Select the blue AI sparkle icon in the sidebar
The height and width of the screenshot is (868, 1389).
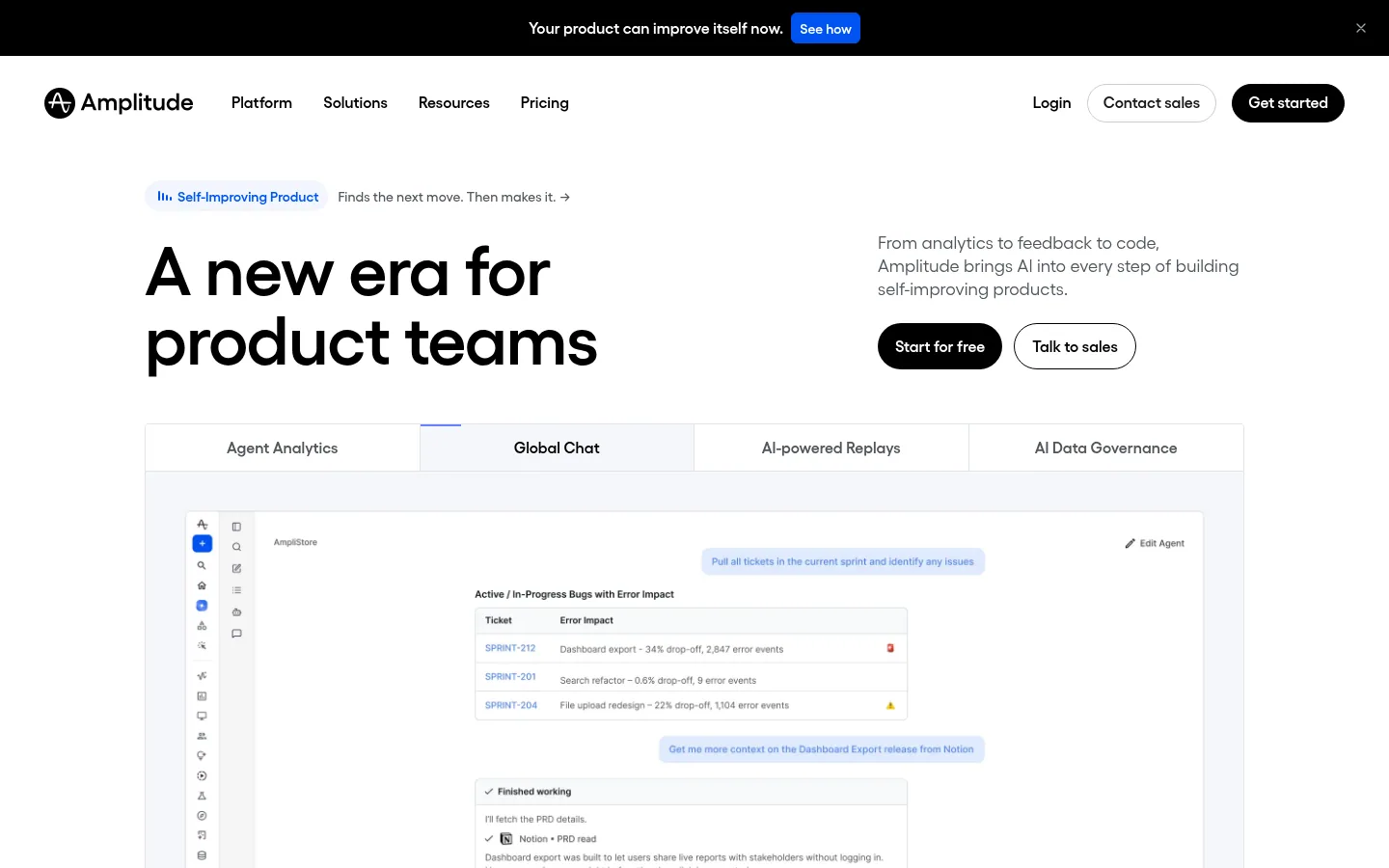(x=202, y=606)
